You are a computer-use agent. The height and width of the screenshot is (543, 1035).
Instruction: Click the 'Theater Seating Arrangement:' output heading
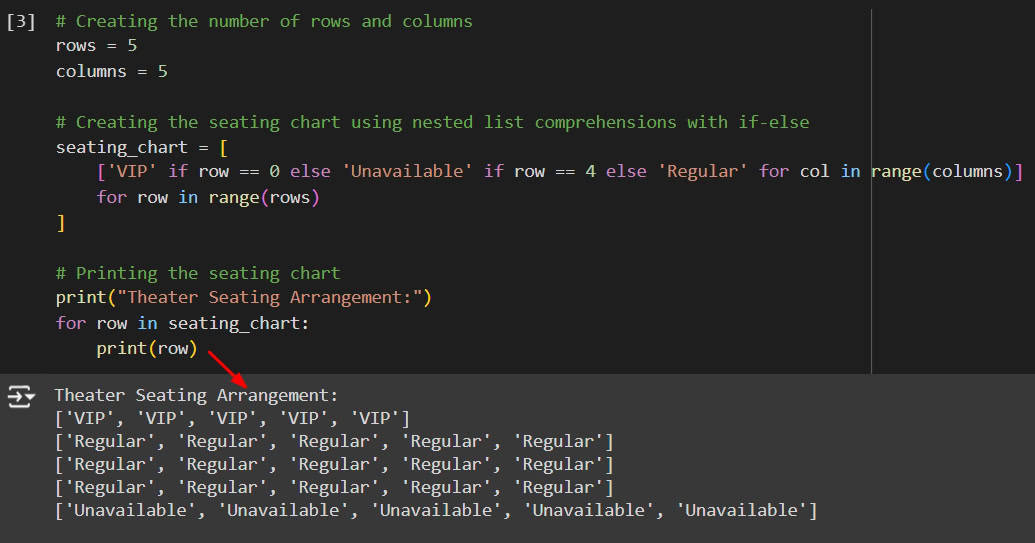click(x=196, y=395)
